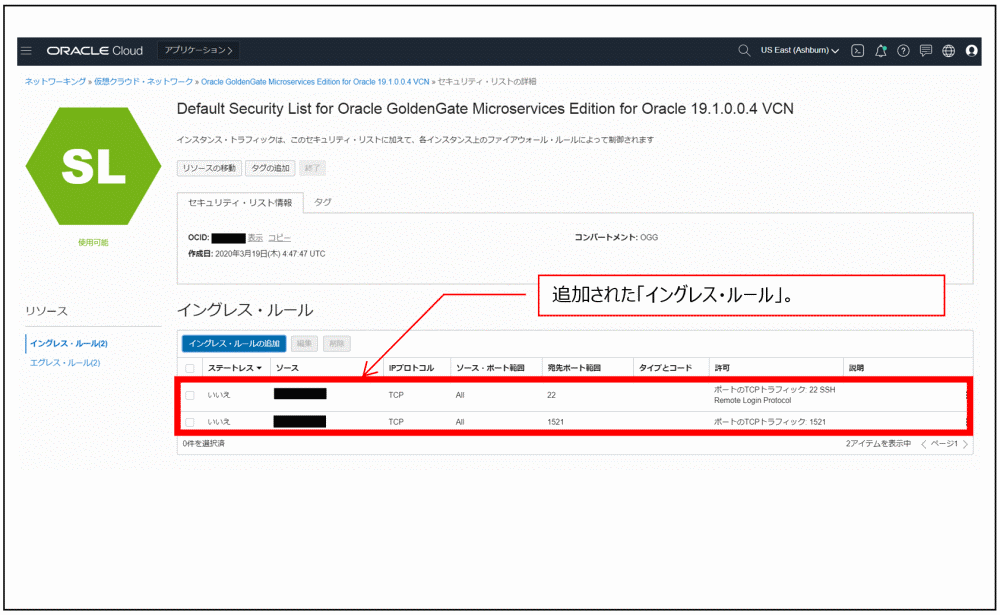Viewport: 1000px width, 615px height.
Task: Click the 終了 button
Action: tap(312, 168)
